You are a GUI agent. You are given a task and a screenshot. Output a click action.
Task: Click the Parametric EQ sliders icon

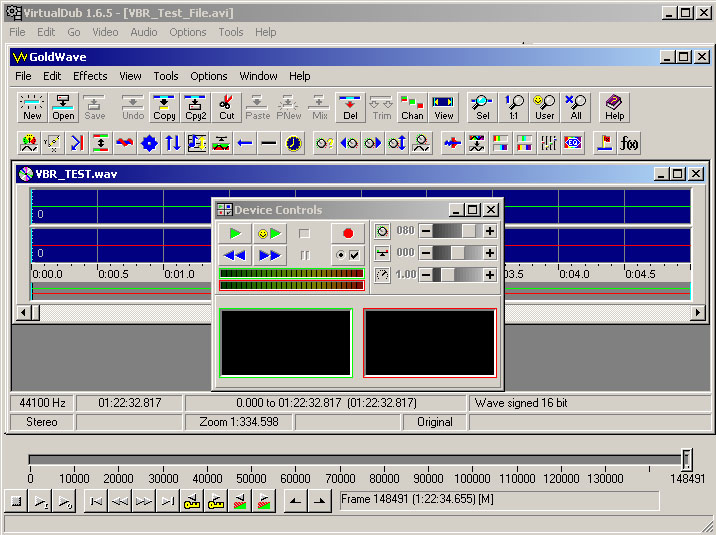[548, 143]
